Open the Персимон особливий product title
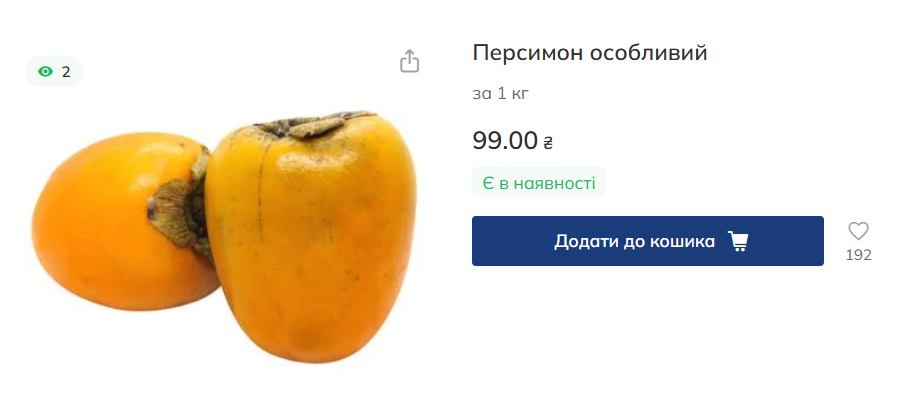Screen dimensions: 904x409 tap(590, 53)
